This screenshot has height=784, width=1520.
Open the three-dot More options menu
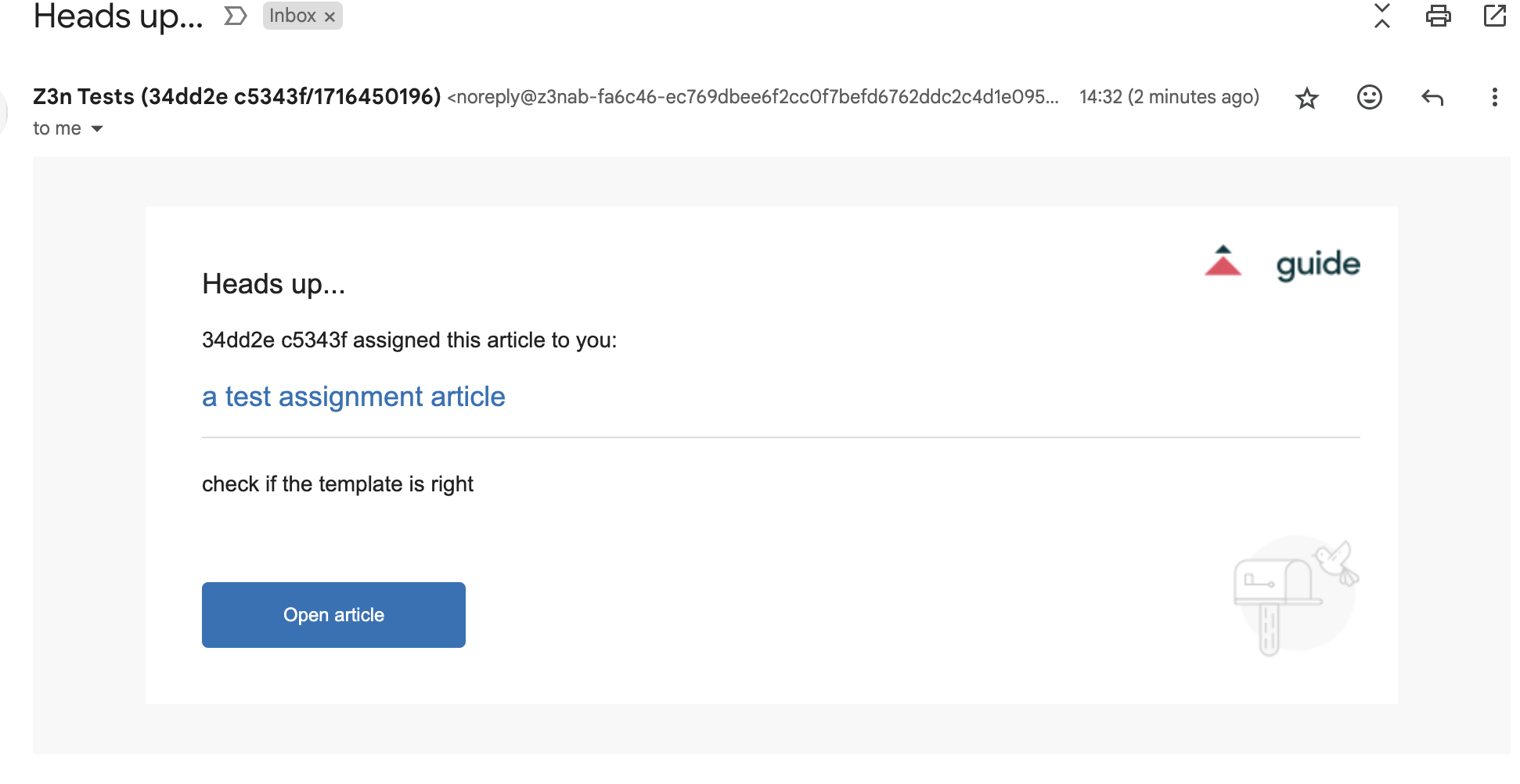[1494, 97]
